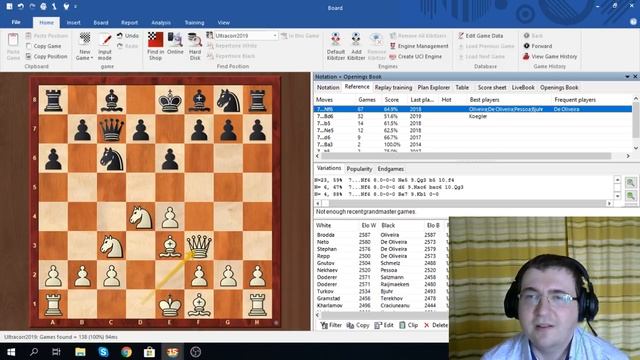Viewport: 640px width, 360px height.
Task: Sort by the Games column header
Action: pos(367,100)
